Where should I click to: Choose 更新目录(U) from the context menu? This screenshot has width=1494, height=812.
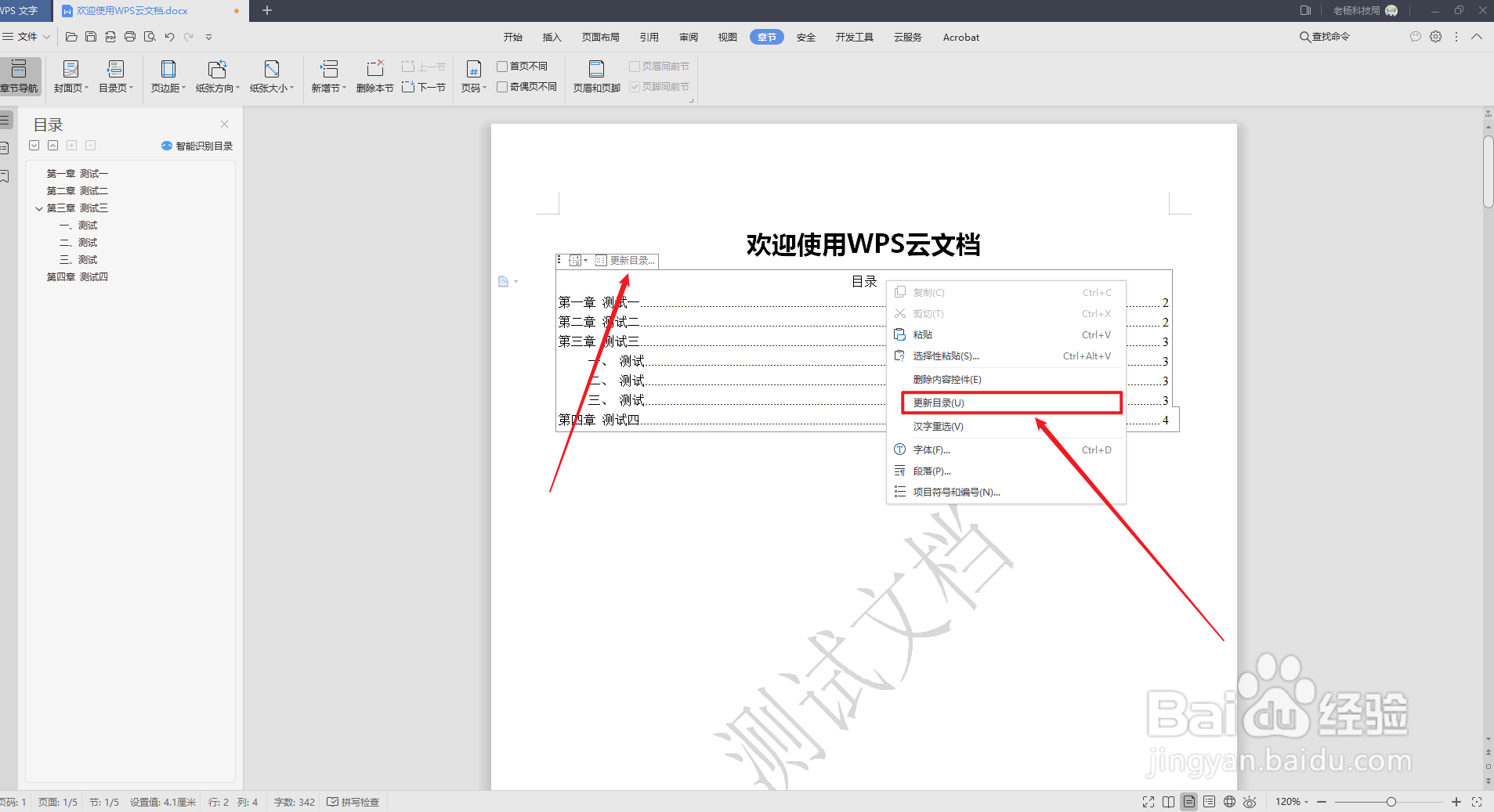tap(1011, 402)
